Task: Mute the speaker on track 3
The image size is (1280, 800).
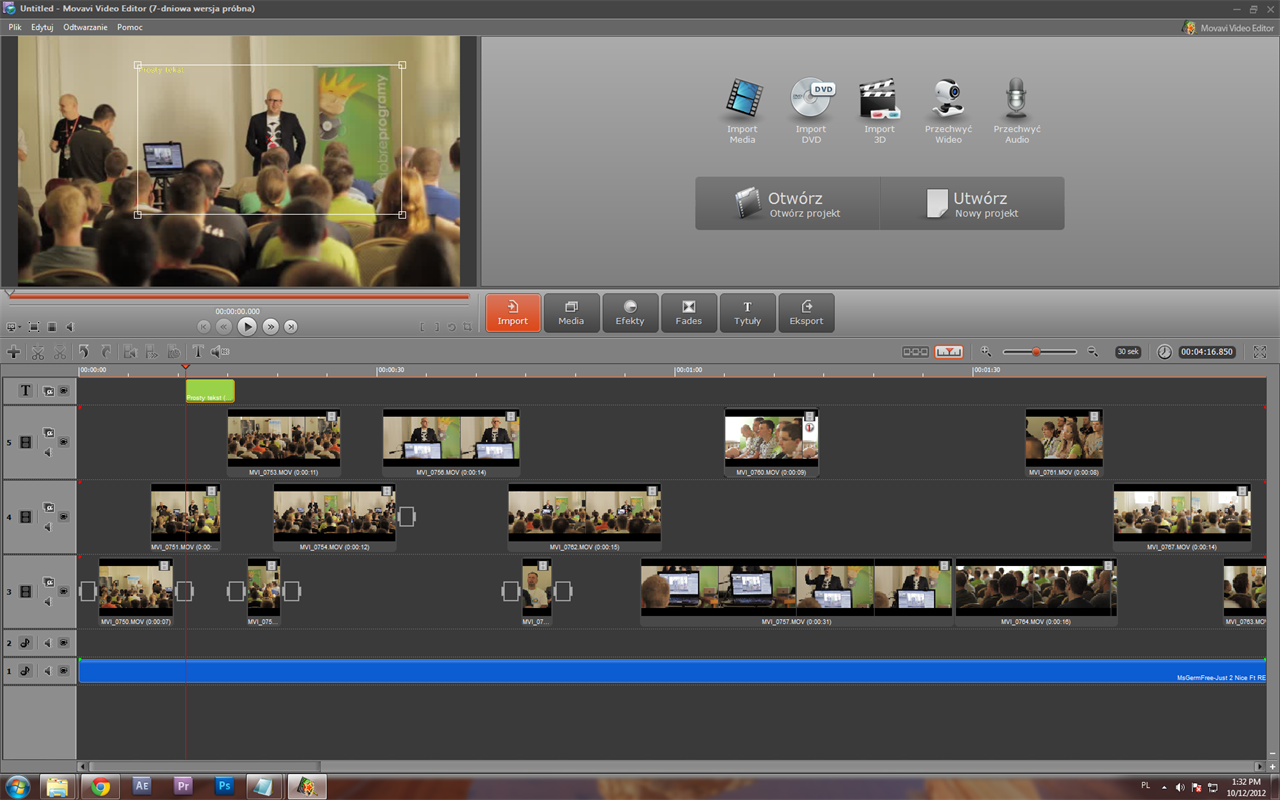Action: pyautogui.click(x=47, y=602)
